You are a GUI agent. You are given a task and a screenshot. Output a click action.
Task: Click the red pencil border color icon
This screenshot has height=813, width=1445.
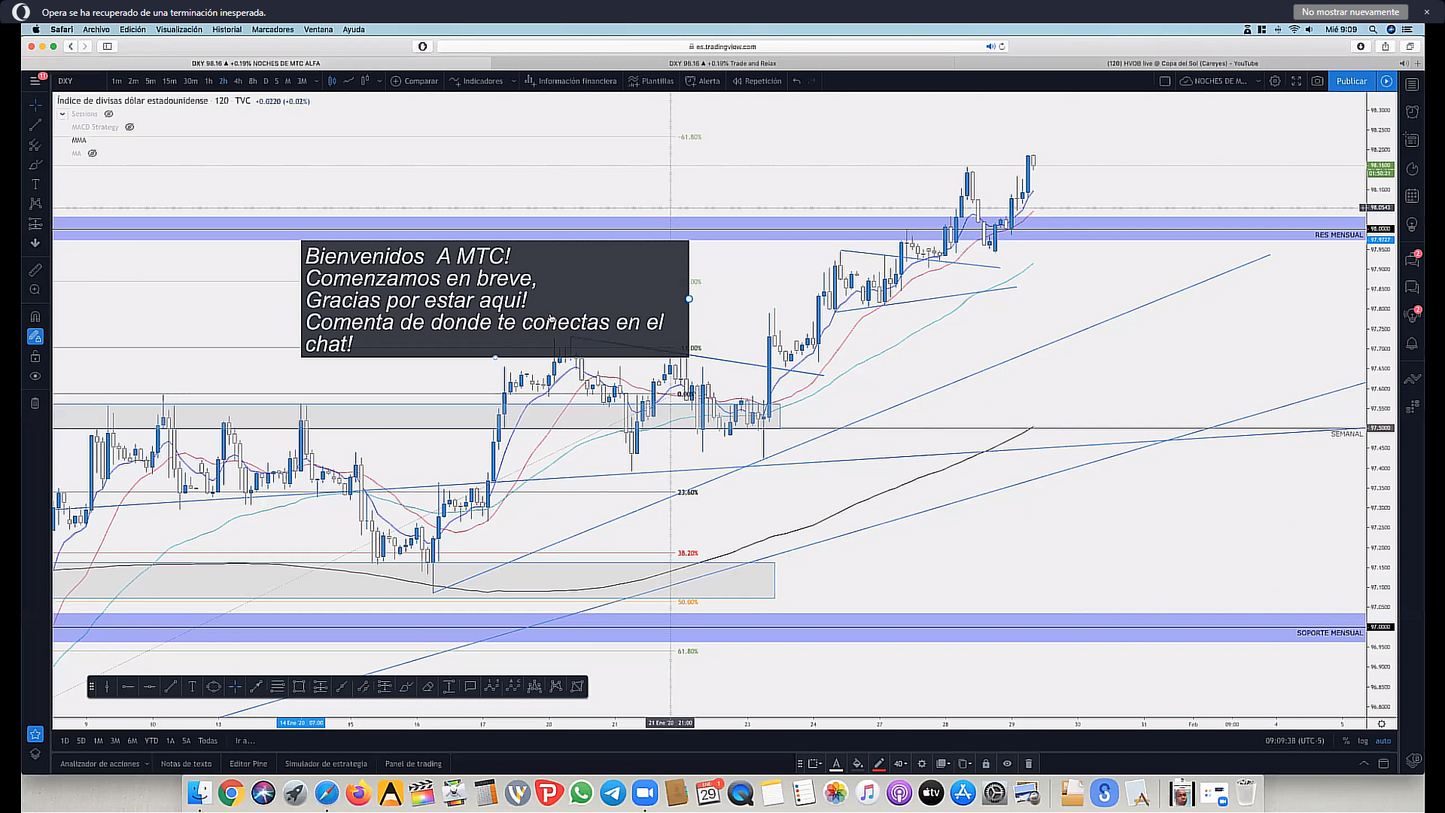[x=879, y=764]
